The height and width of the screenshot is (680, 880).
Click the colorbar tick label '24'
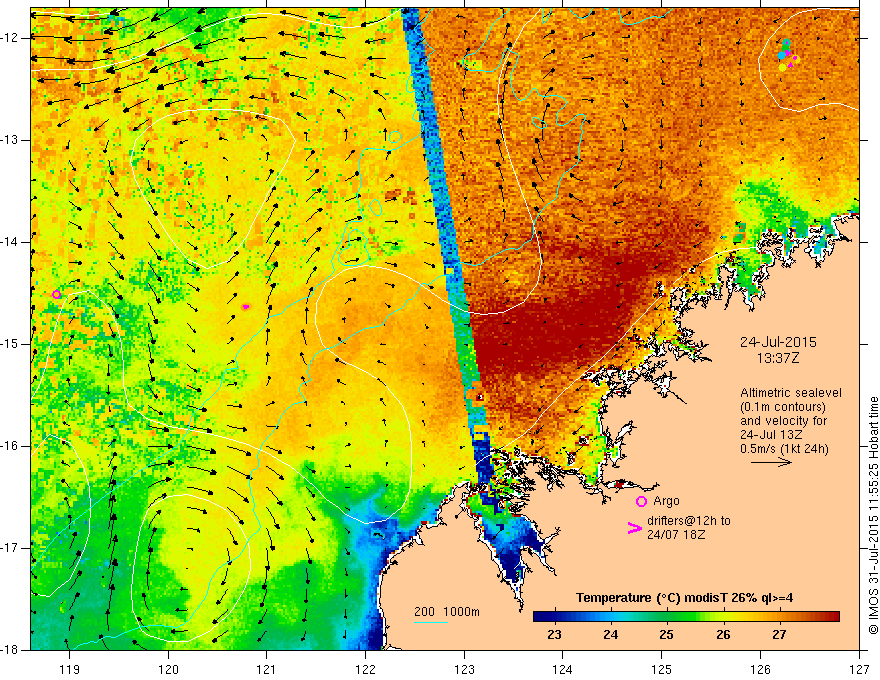click(x=611, y=635)
